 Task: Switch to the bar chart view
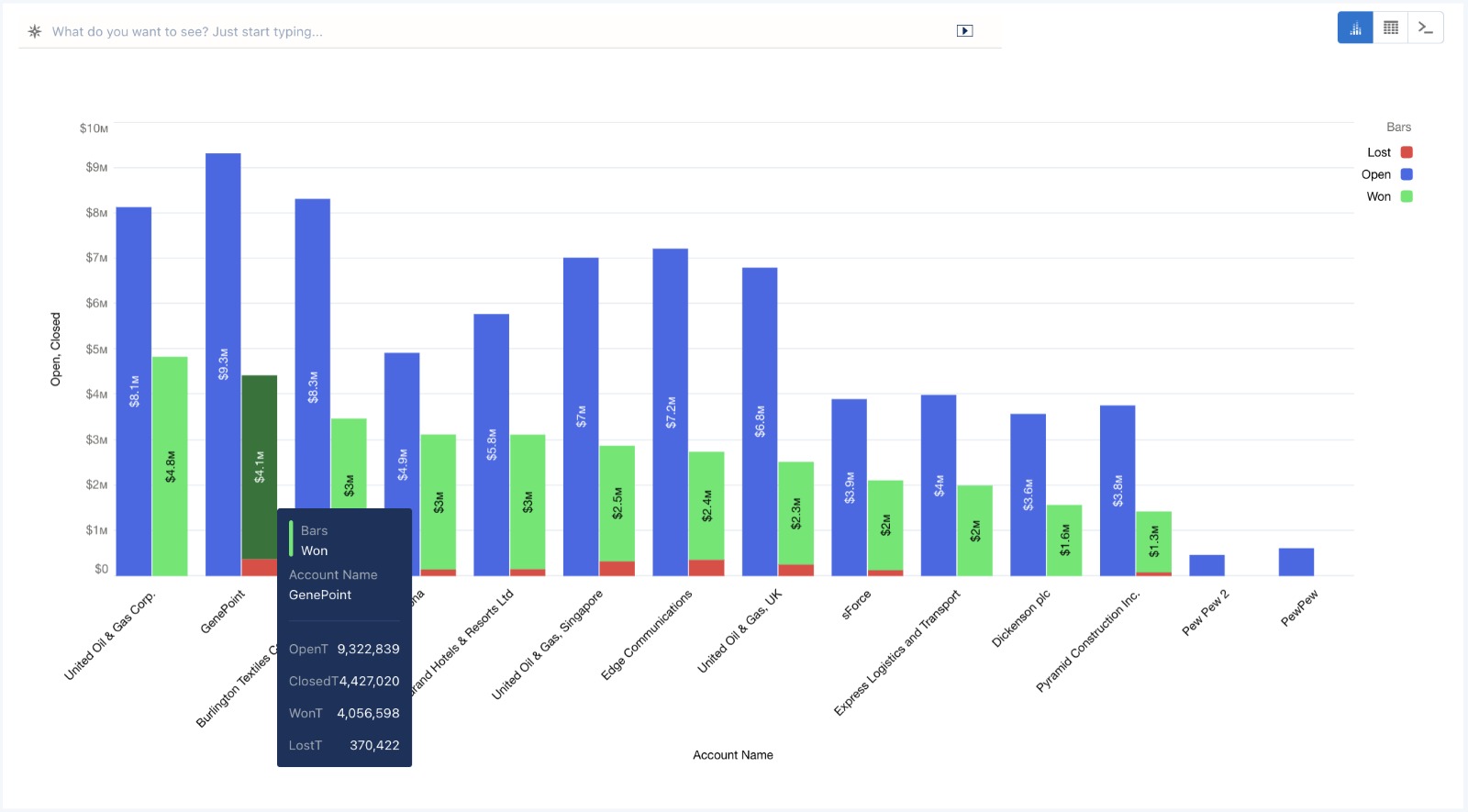coord(1355,28)
